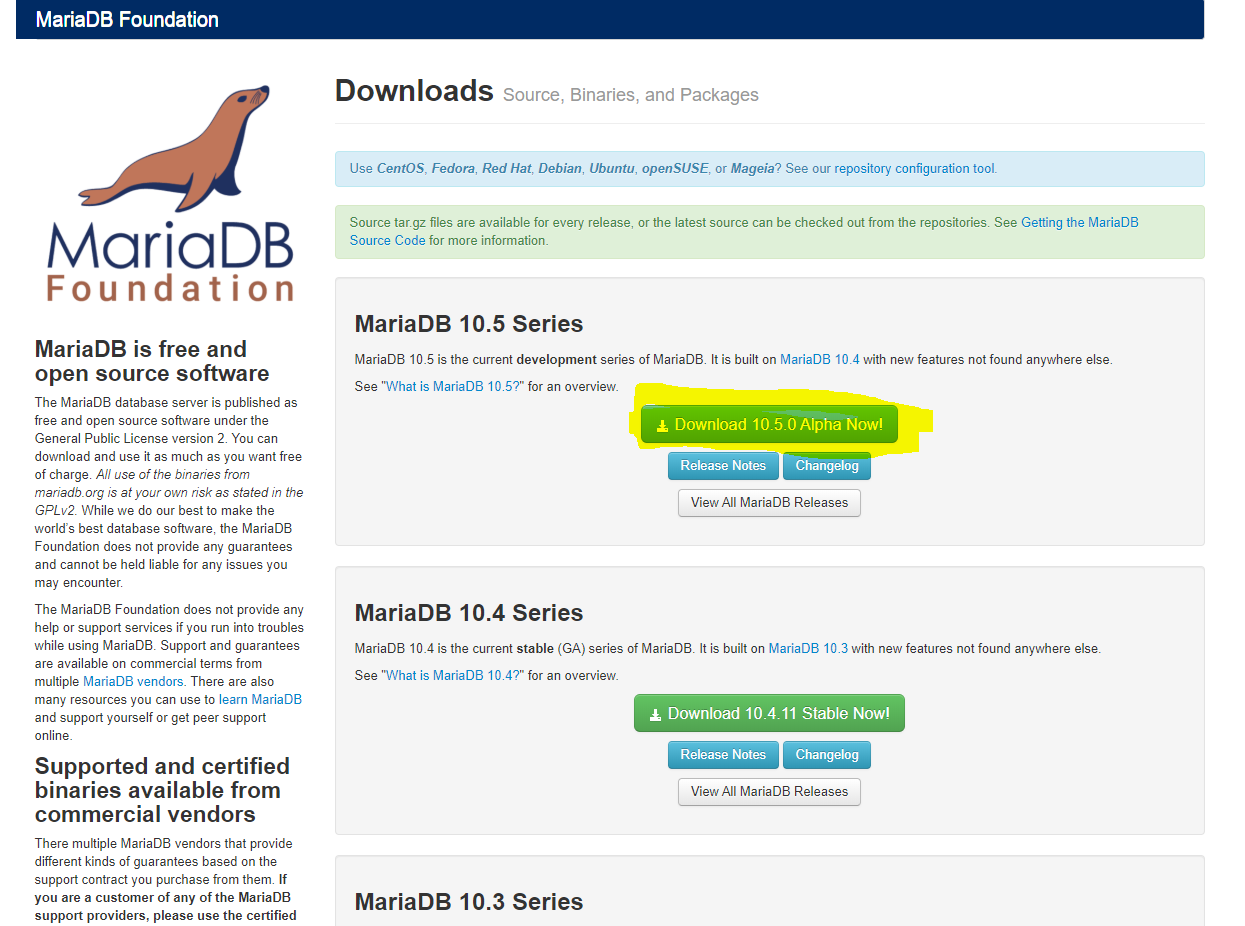Follow the MariaDB 10.3 link in 10.4 description
Viewport: 1245px width, 926px height.
click(x=808, y=648)
